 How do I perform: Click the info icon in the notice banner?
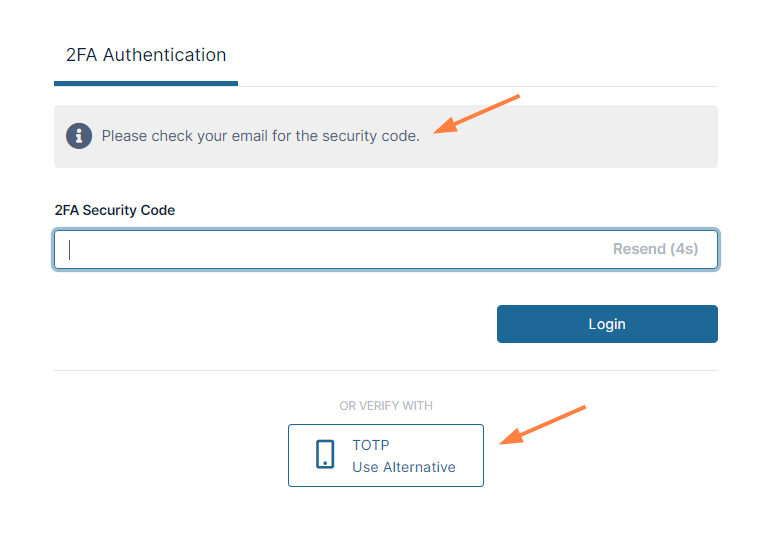79,136
